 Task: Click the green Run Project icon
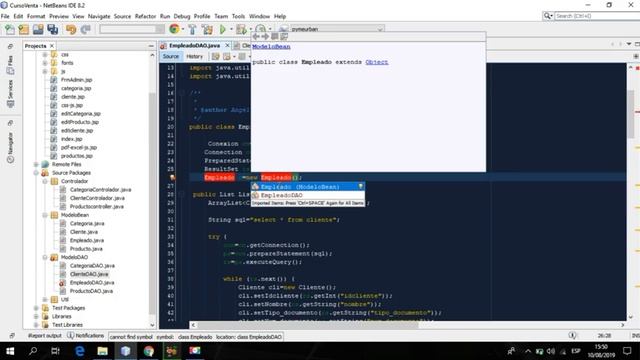coord(223,29)
